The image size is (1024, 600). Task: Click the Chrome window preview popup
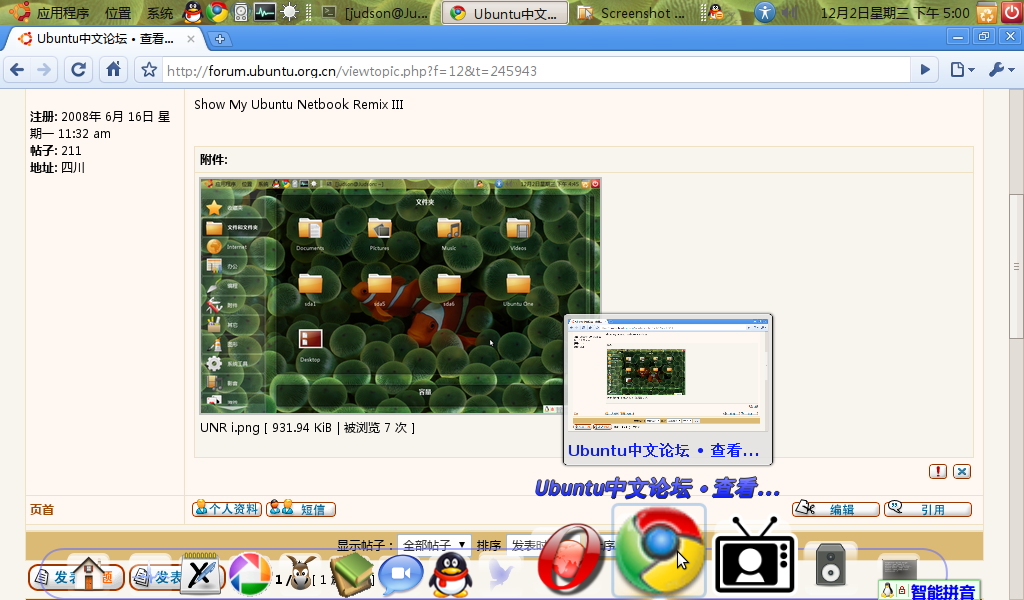668,389
